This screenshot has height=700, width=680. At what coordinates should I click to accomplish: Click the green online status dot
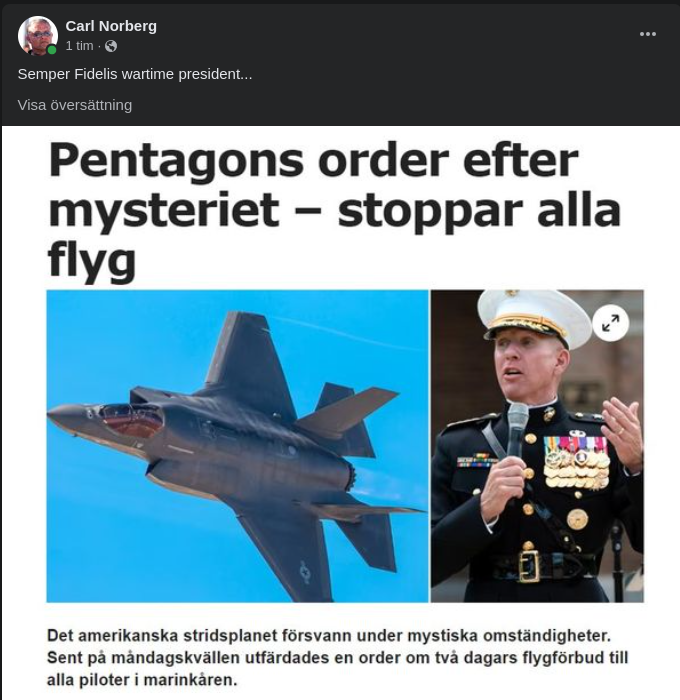(52, 50)
